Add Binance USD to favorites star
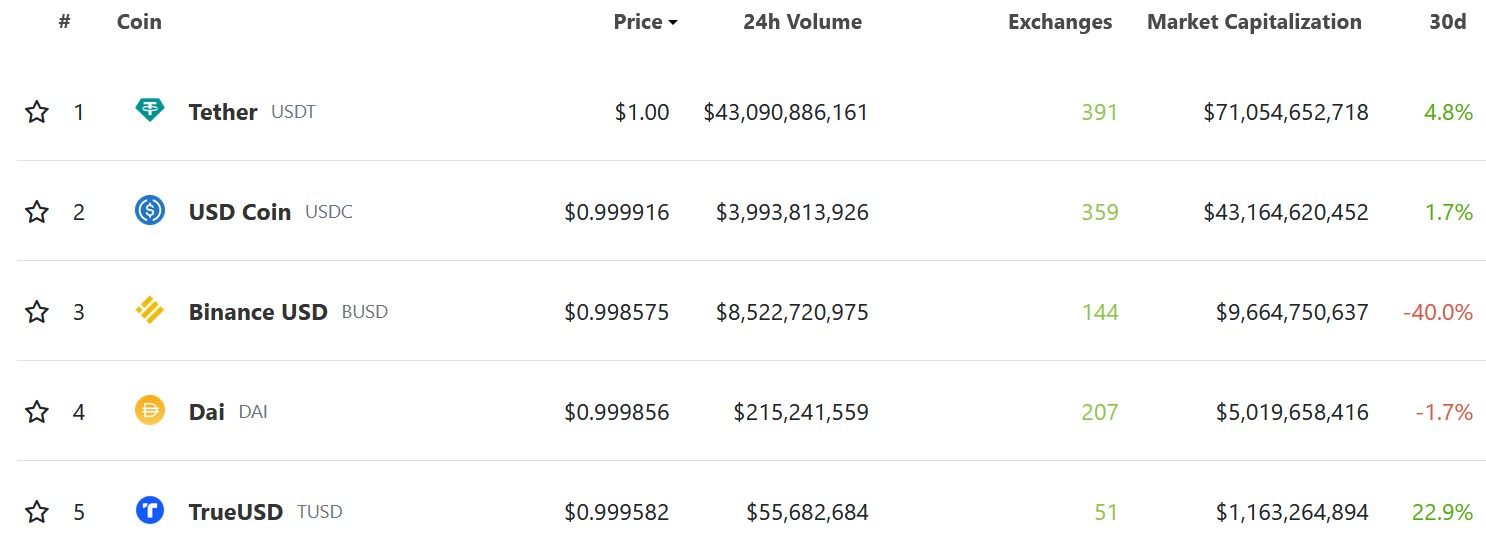Image resolution: width=1486 pixels, height=546 pixels. pyautogui.click(x=37, y=311)
